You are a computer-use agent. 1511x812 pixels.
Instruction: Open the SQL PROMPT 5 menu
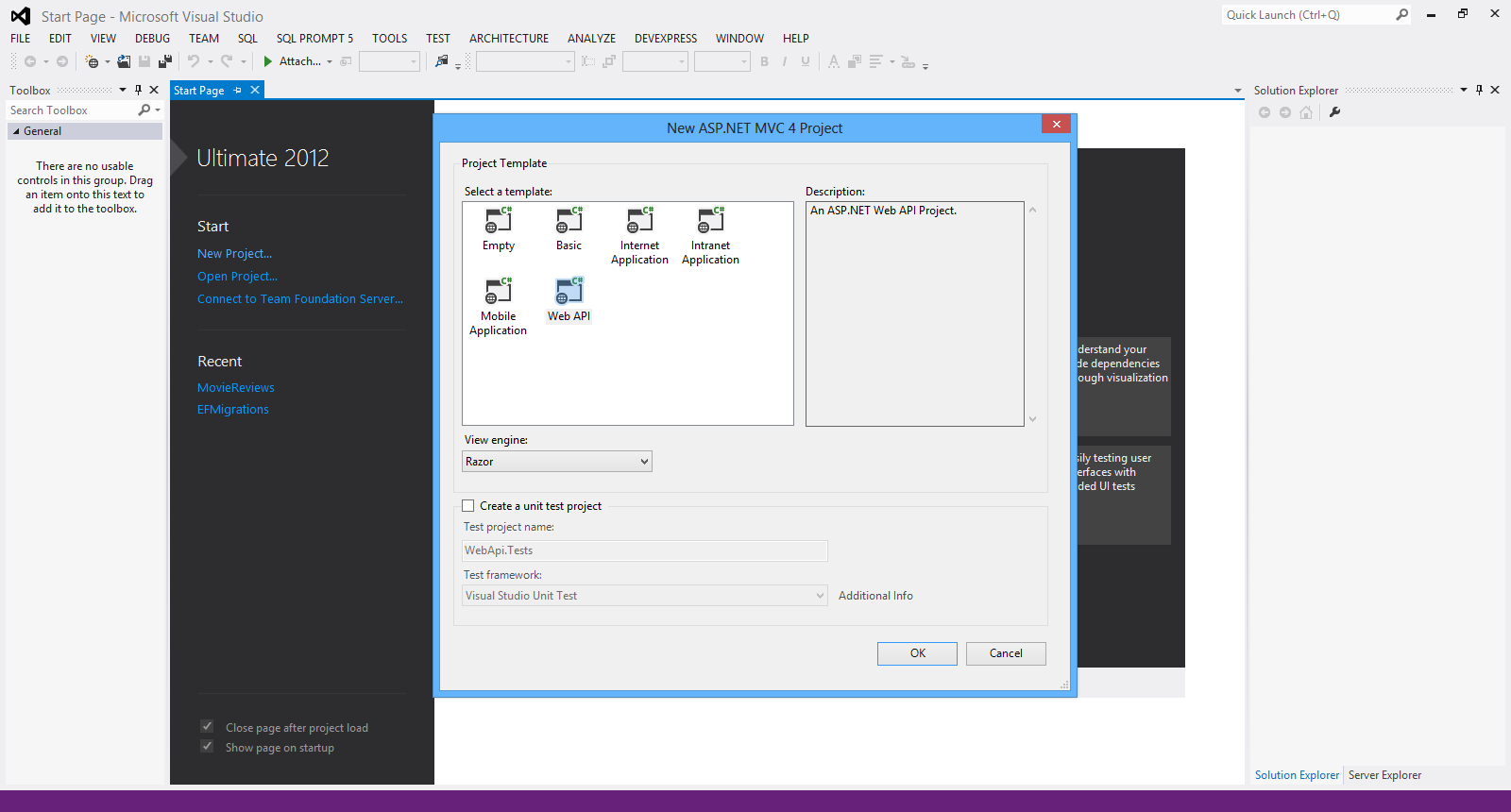(314, 39)
